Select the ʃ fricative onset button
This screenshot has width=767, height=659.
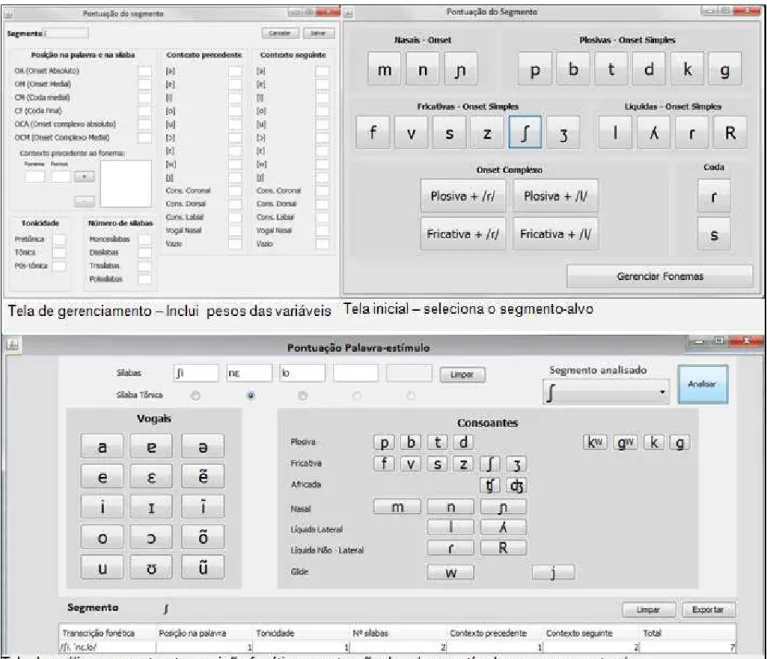click(525, 132)
